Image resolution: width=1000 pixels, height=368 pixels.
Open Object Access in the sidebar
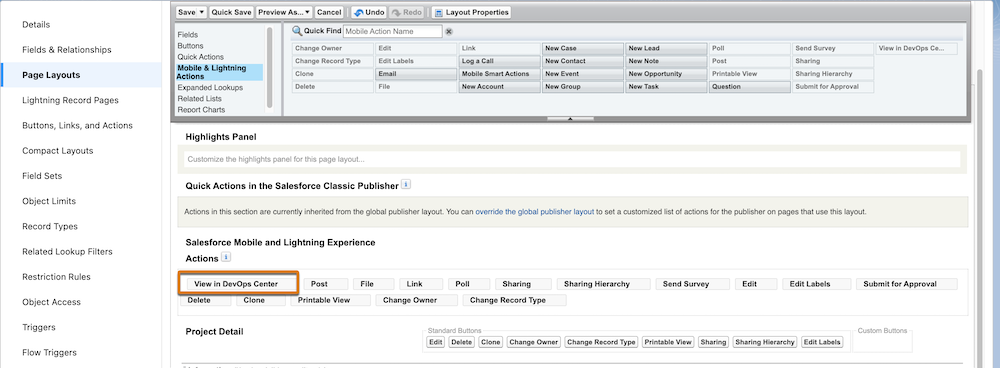51,302
